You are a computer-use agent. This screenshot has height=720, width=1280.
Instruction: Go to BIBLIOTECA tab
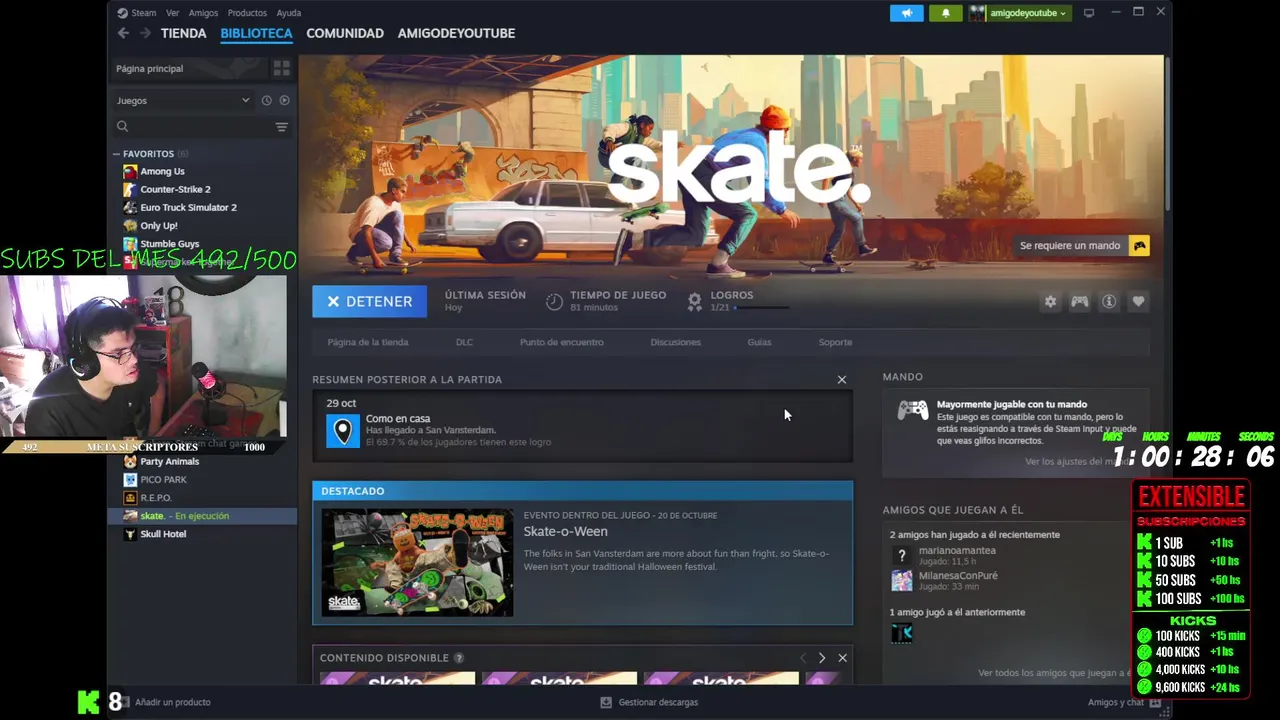[x=256, y=33]
